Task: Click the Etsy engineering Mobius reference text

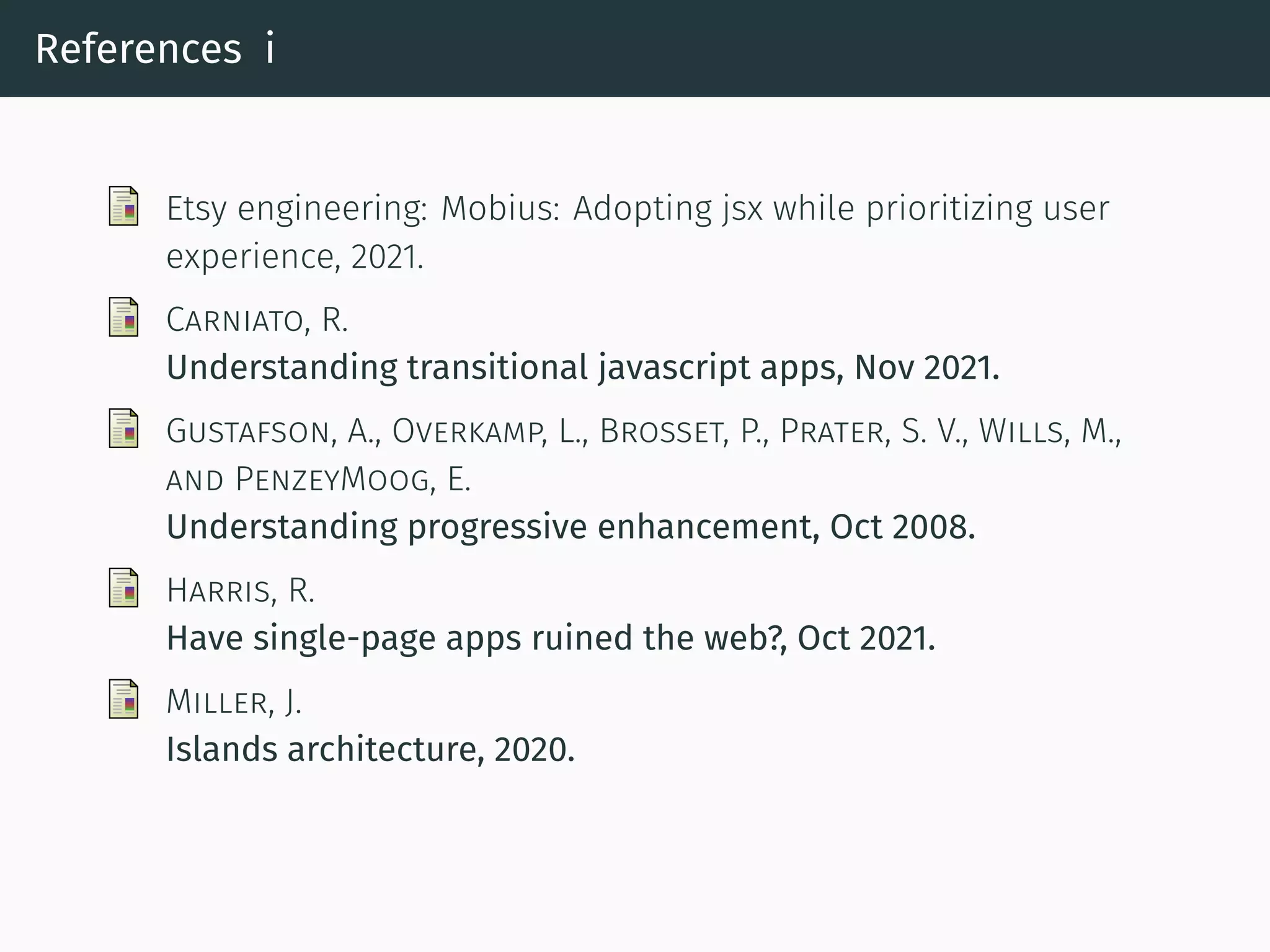Action: [x=637, y=209]
